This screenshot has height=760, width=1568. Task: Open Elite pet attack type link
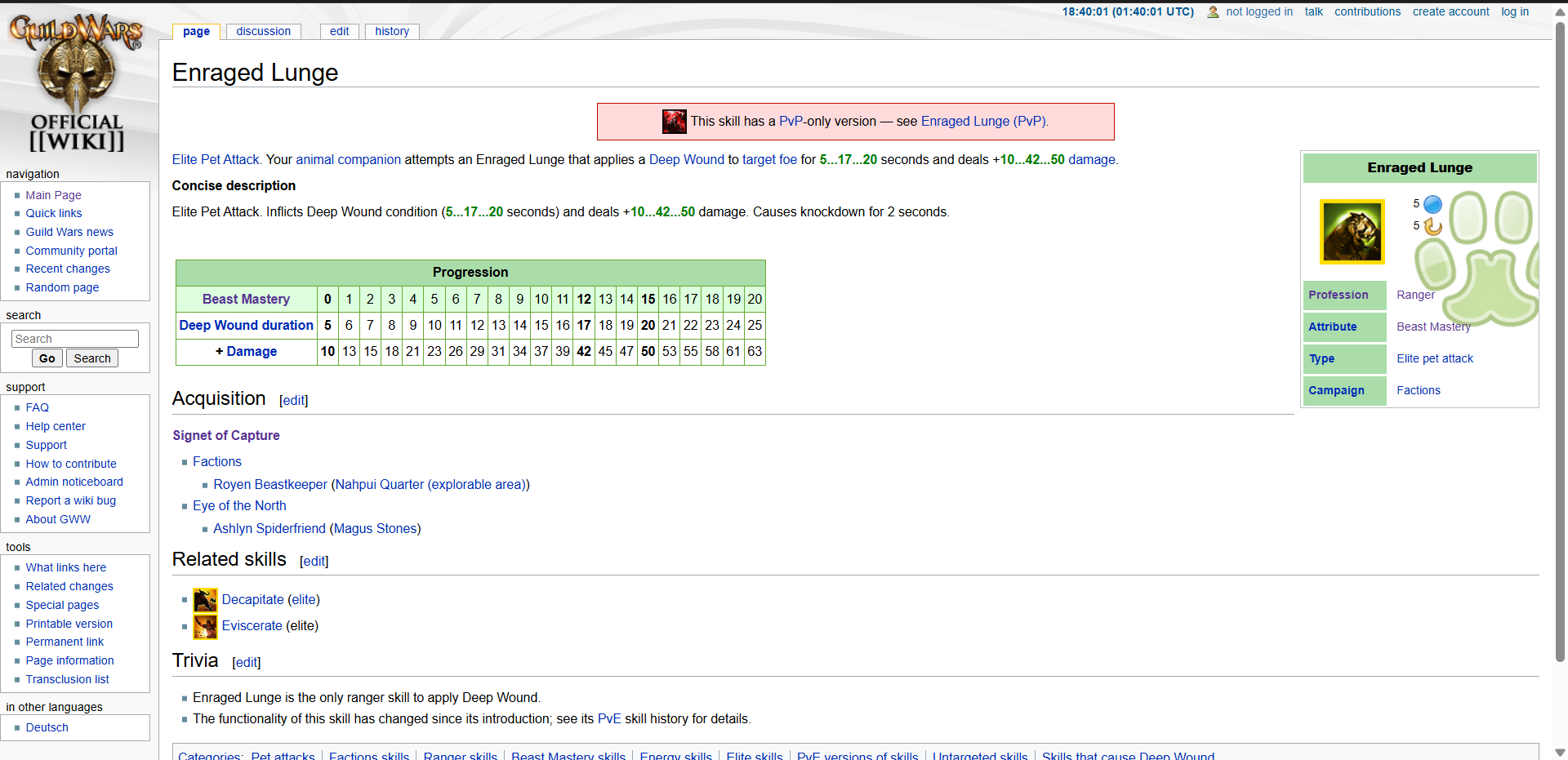1435,358
